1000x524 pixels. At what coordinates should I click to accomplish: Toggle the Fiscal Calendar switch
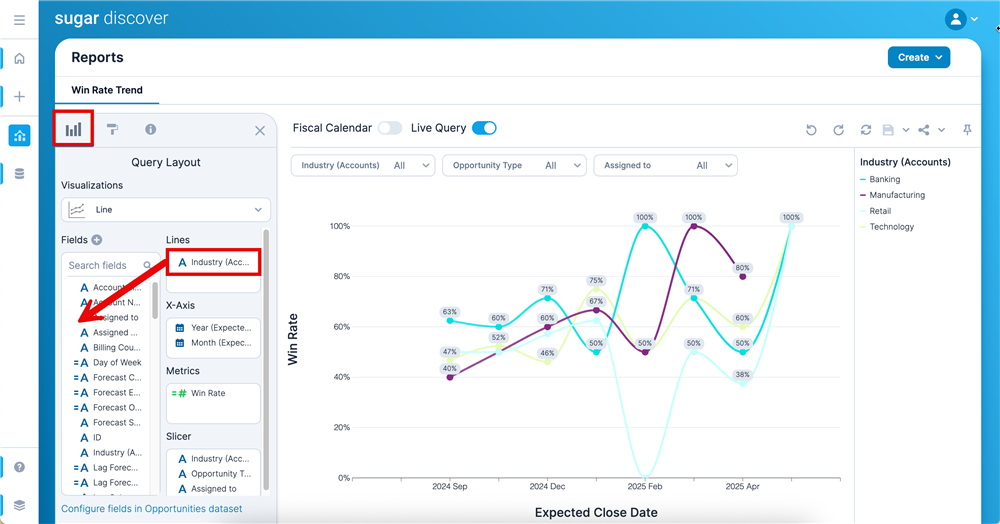[x=390, y=128]
